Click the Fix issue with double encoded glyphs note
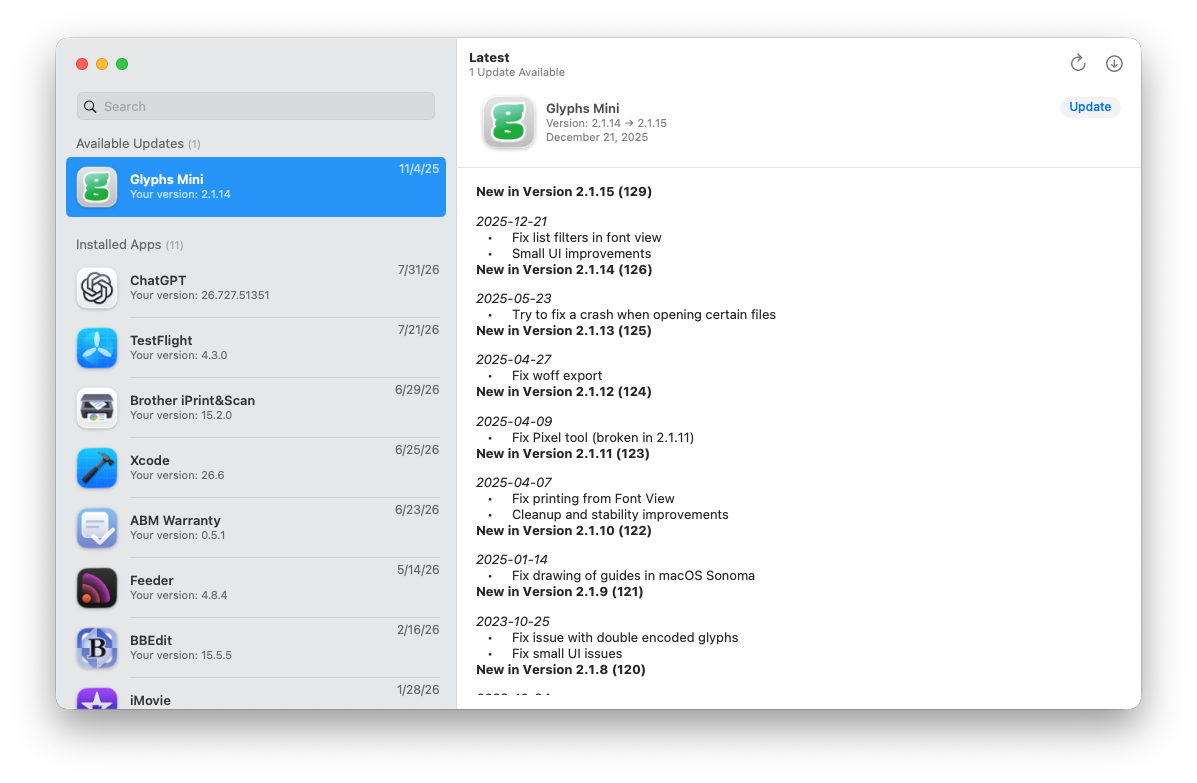This screenshot has height=783, width=1197. point(624,637)
